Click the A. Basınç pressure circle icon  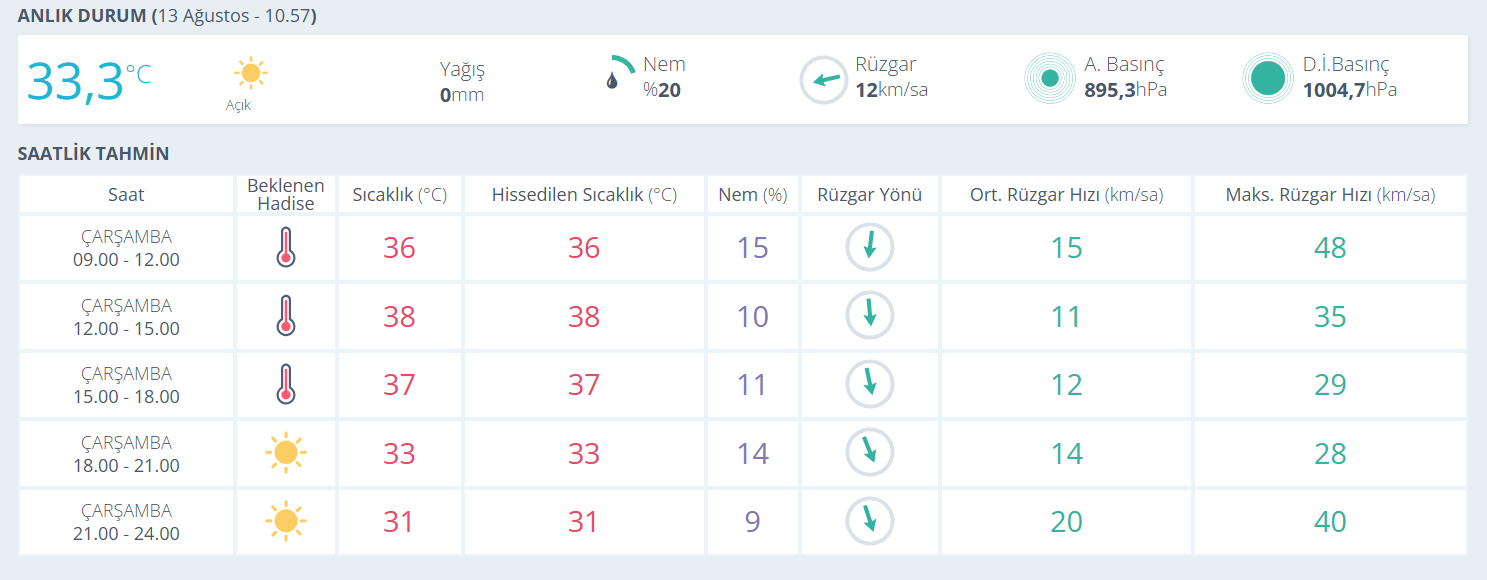[x=1049, y=78]
